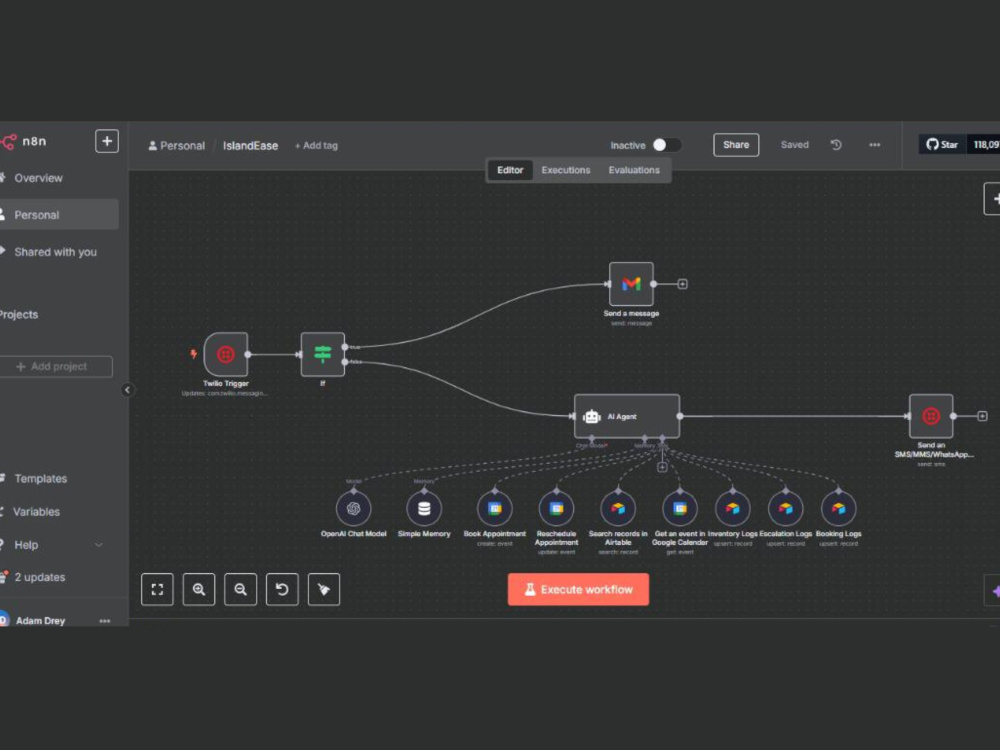Open the OpenAI Chat Model node
Viewport: 1000px width, 750px height.
click(353, 508)
